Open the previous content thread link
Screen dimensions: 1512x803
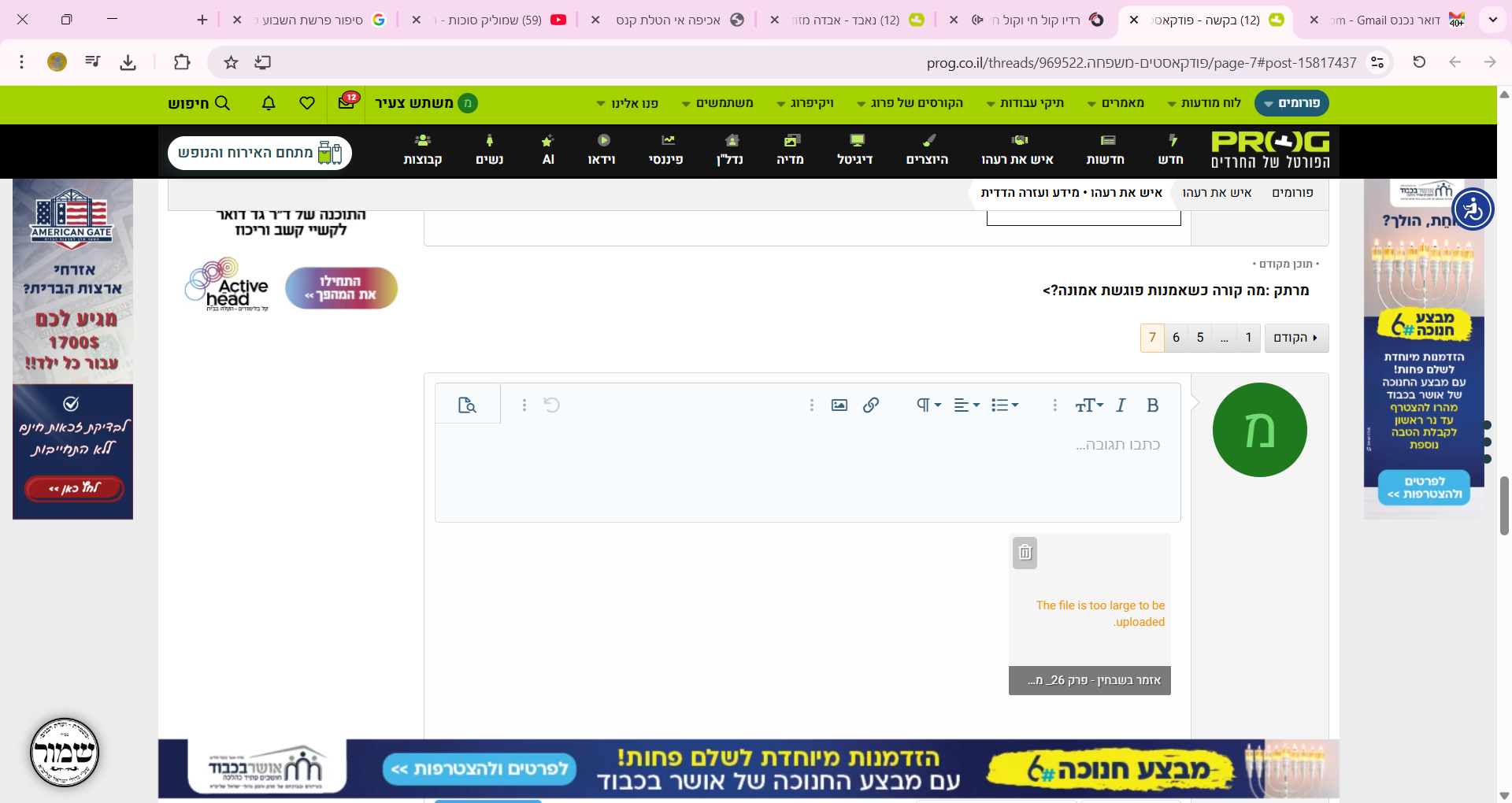[1176, 290]
